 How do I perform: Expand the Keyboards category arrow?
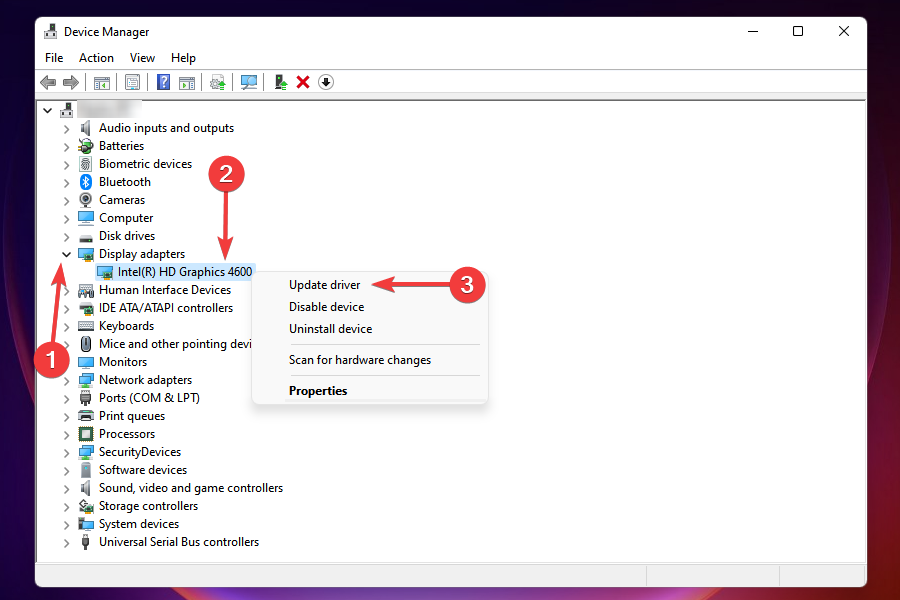67,327
